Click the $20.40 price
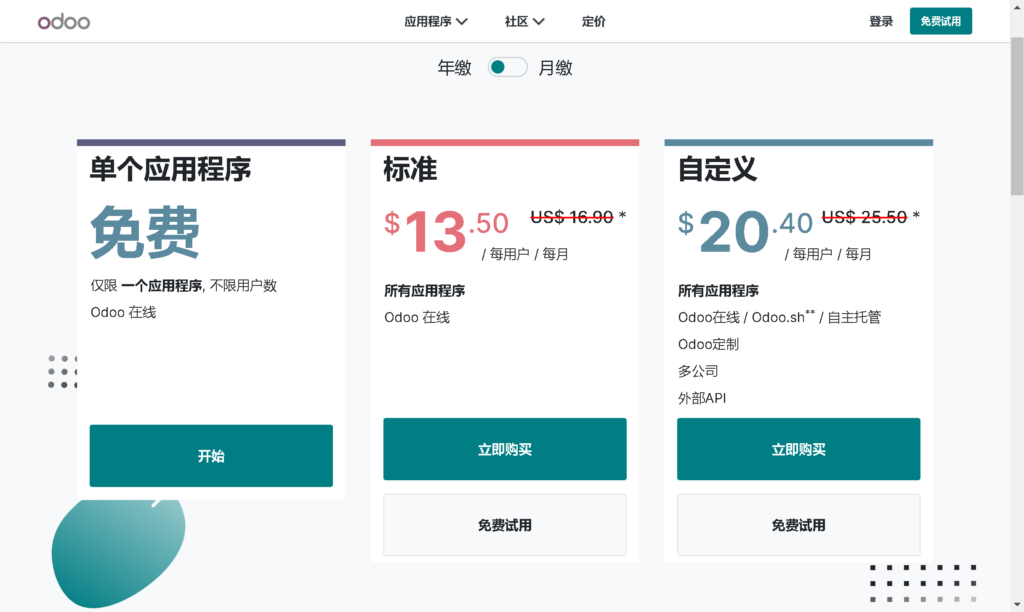Image resolution: width=1024 pixels, height=612 pixels. coord(745,231)
